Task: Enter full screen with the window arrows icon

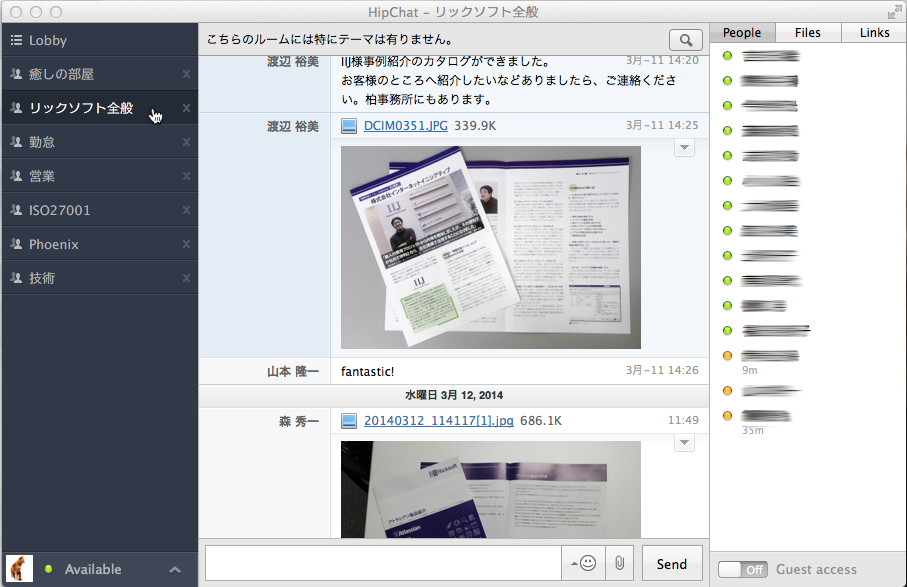Action: [x=894, y=12]
